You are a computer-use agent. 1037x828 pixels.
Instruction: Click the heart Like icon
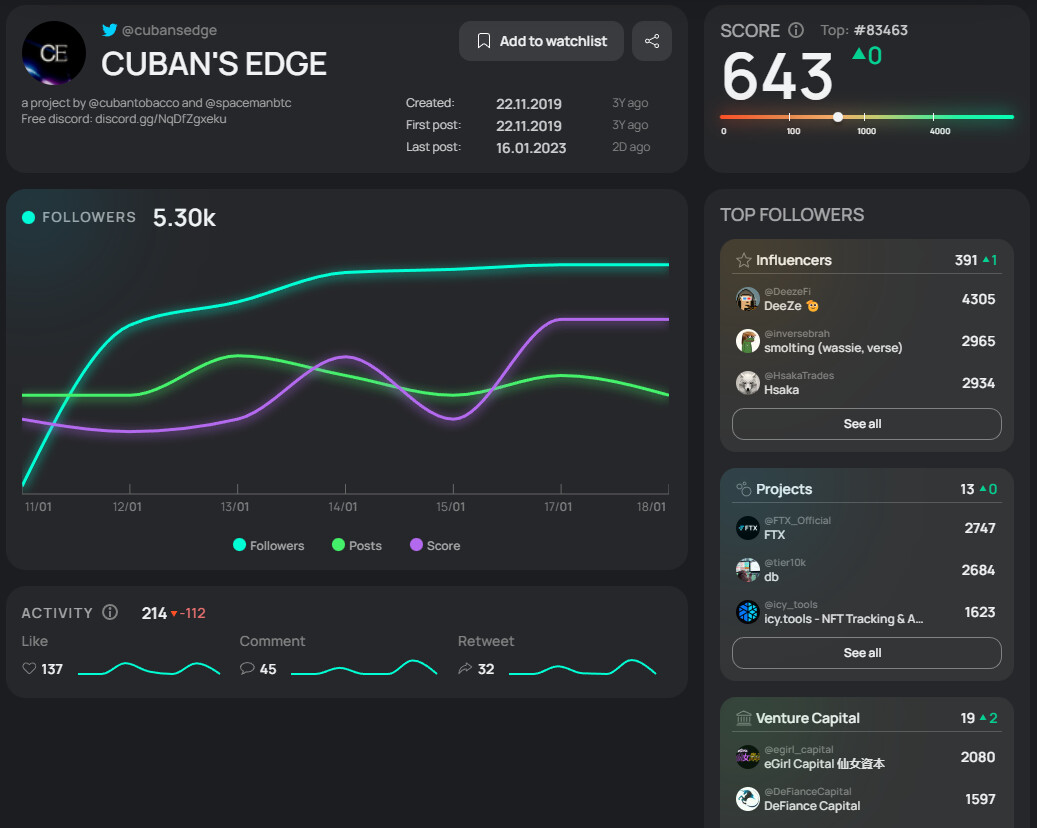pyautogui.click(x=29, y=669)
